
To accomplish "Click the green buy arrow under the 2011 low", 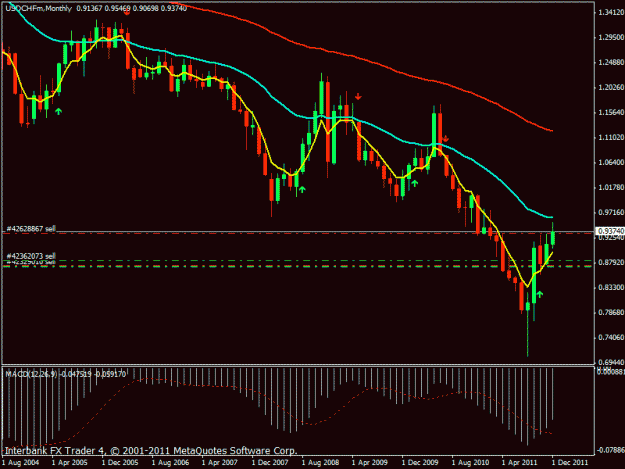I will [x=540, y=294].
